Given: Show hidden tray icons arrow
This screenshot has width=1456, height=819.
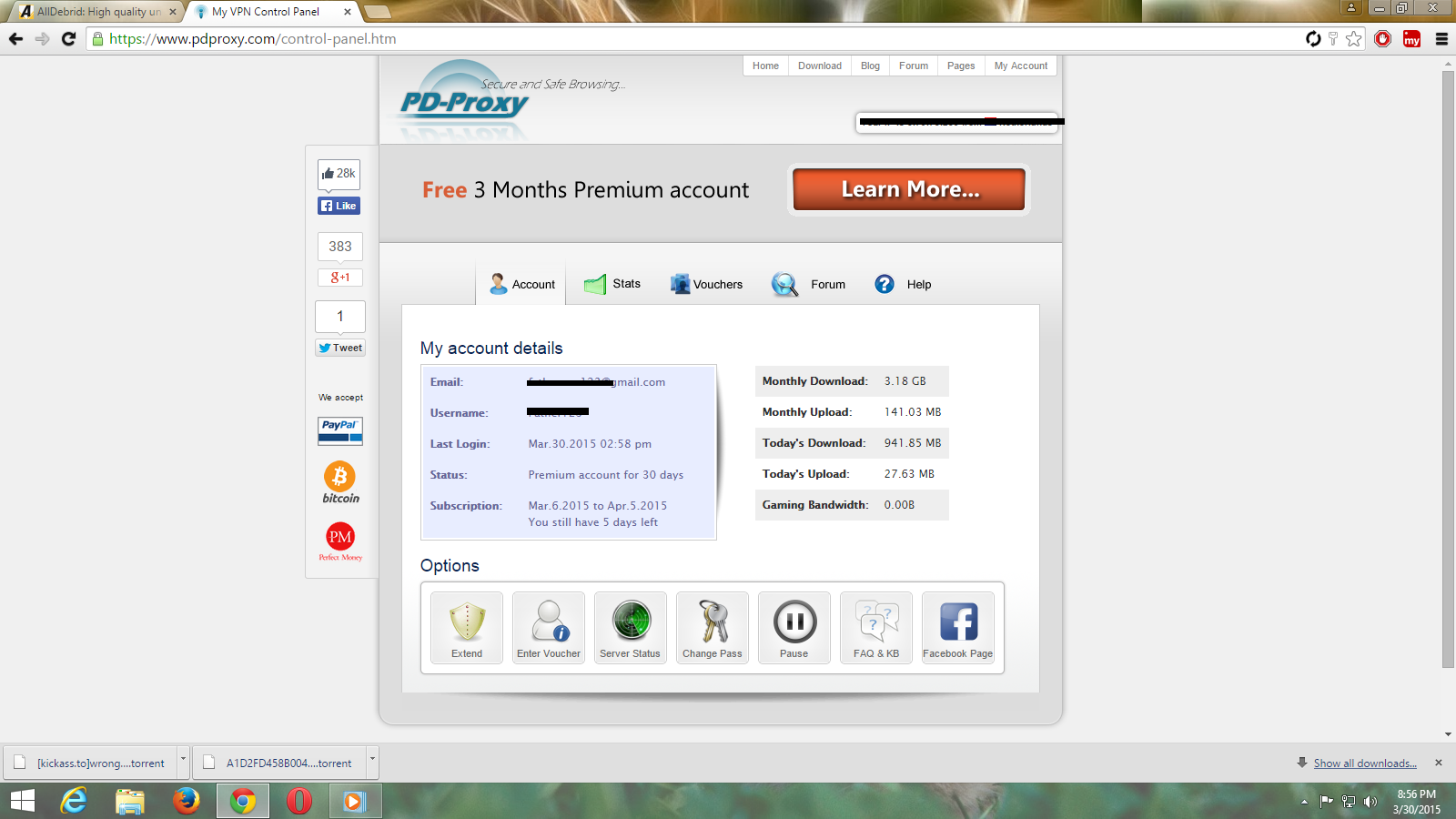Looking at the screenshot, I should tap(1304, 802).
